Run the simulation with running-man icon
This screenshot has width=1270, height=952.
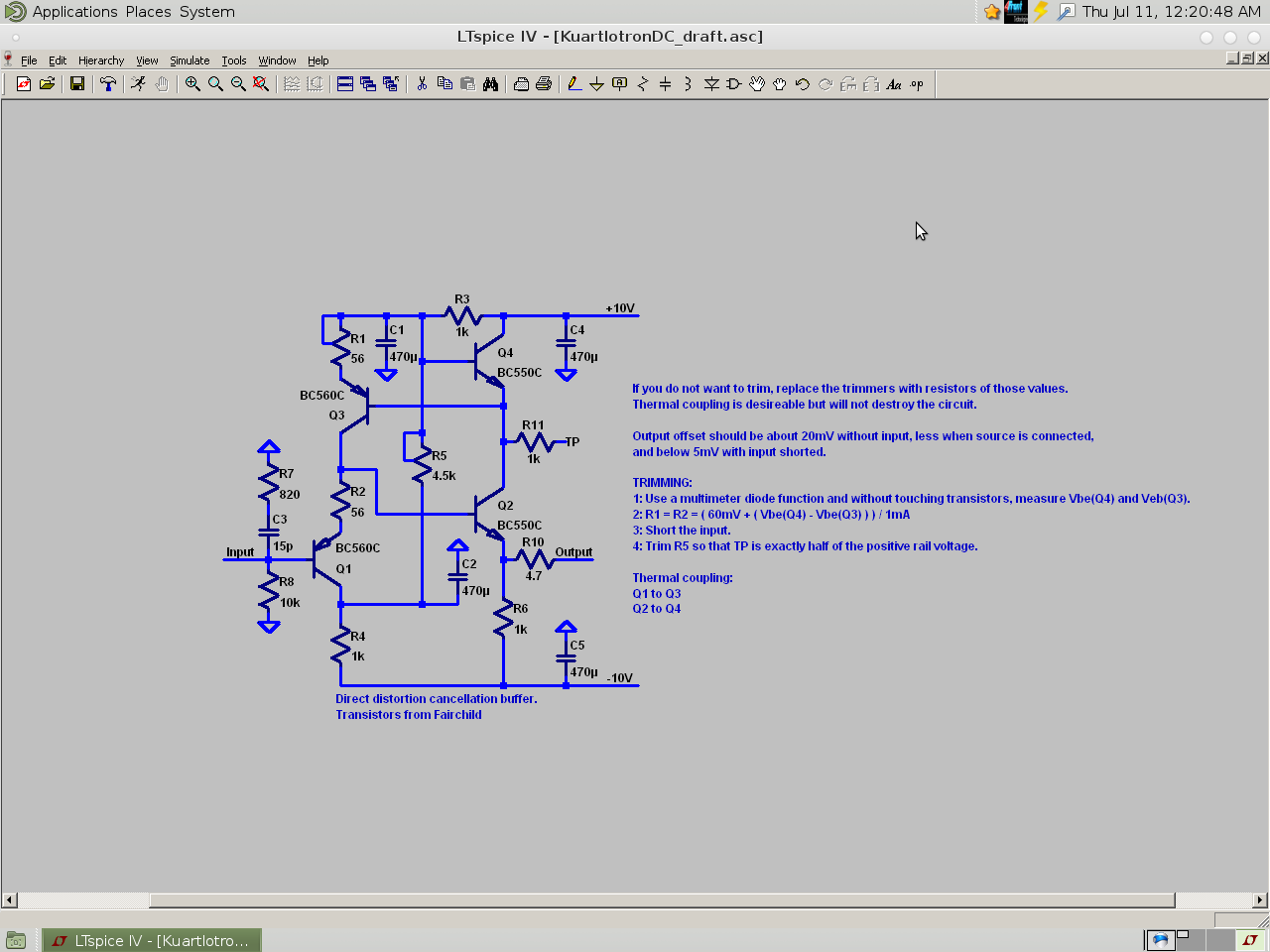click(x=139, y=84)
